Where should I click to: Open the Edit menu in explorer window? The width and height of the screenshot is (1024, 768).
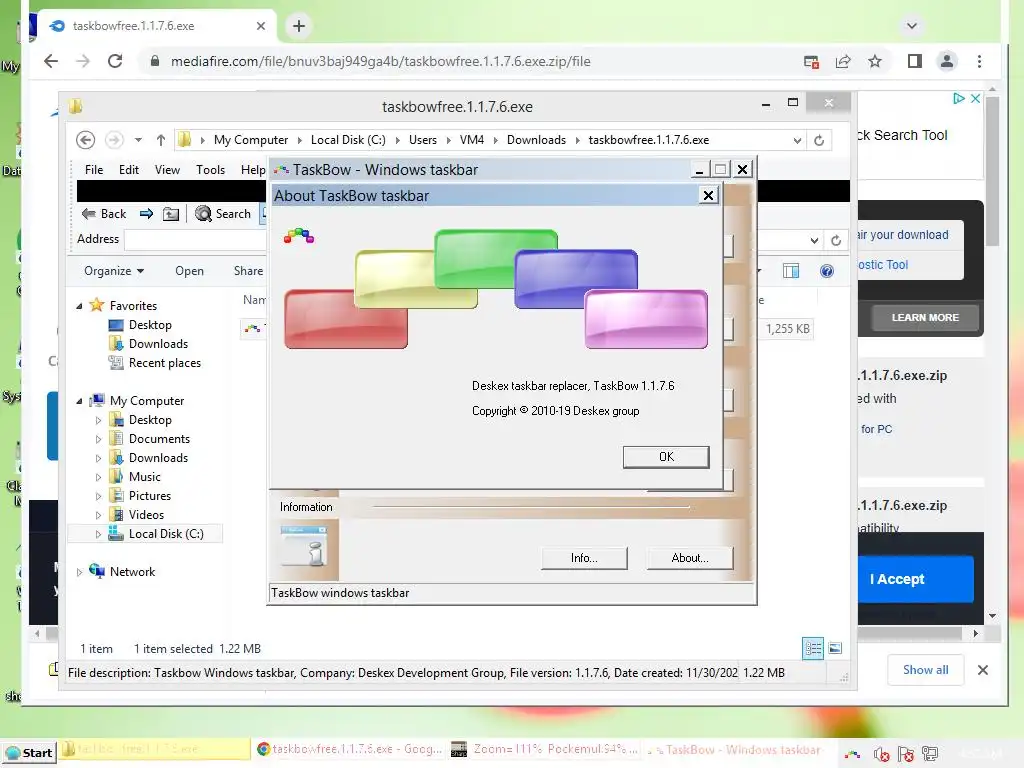[129, 170]
